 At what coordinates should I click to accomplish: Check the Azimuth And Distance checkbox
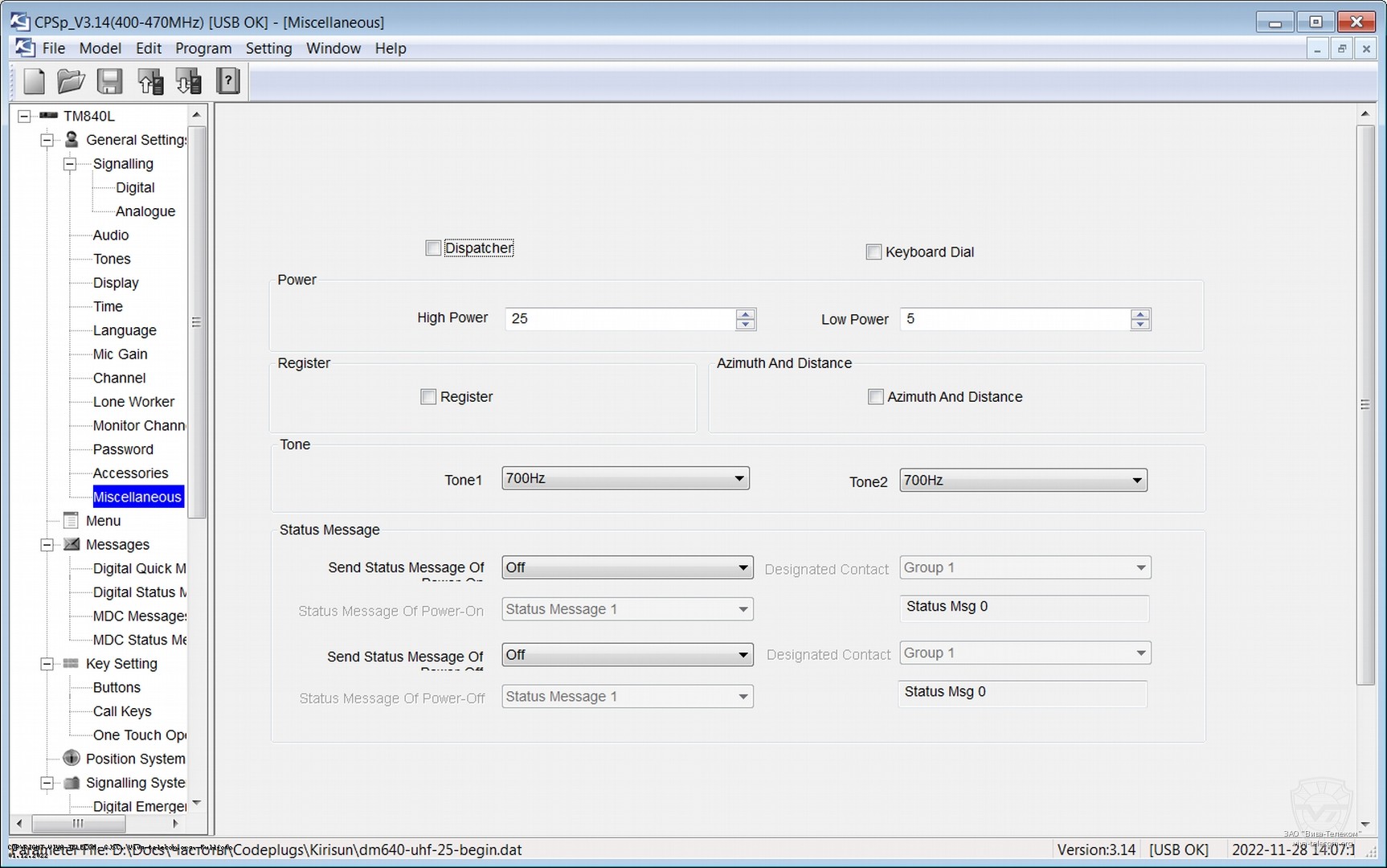876,397
